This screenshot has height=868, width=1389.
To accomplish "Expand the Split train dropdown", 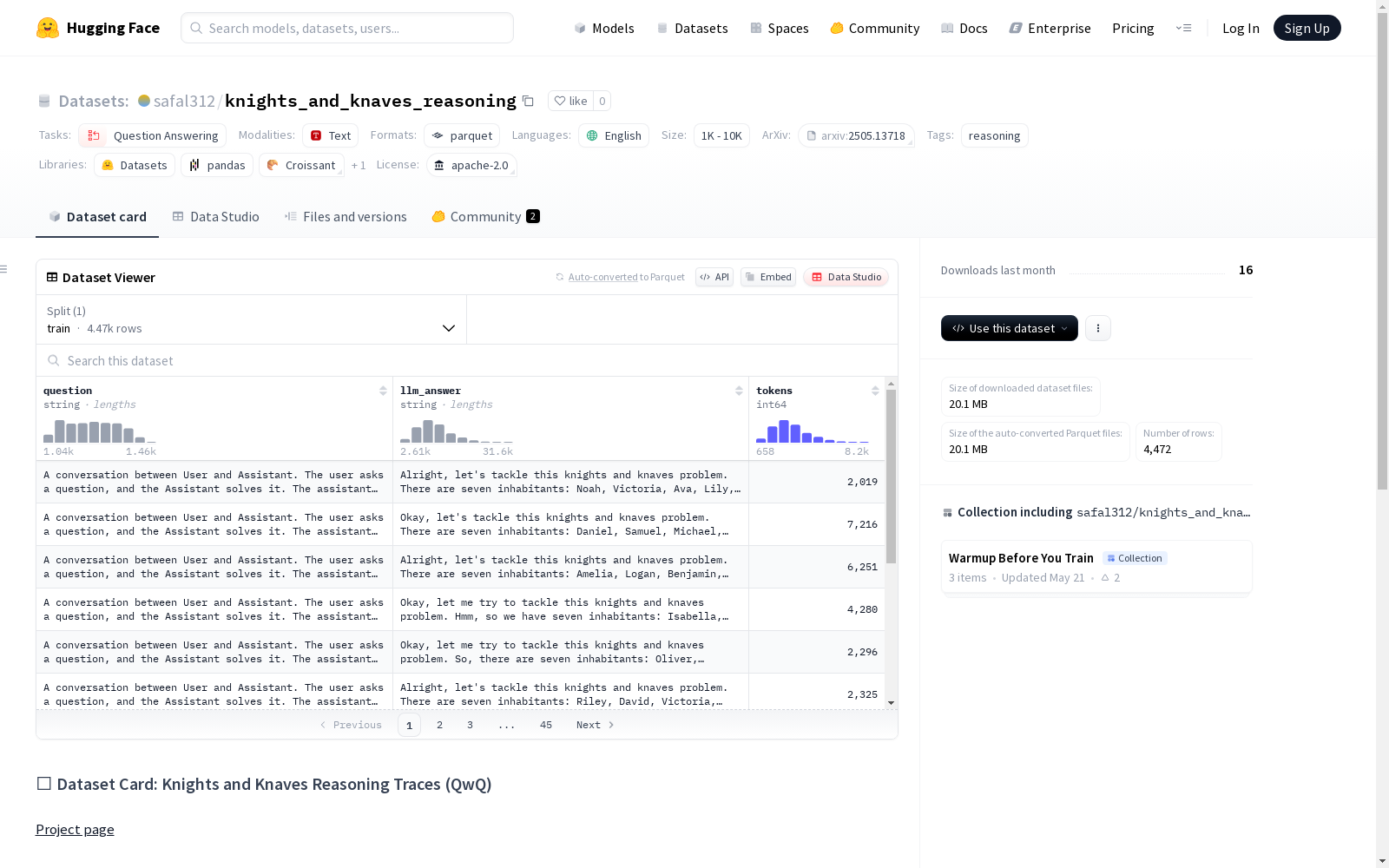I will point(252,319).
